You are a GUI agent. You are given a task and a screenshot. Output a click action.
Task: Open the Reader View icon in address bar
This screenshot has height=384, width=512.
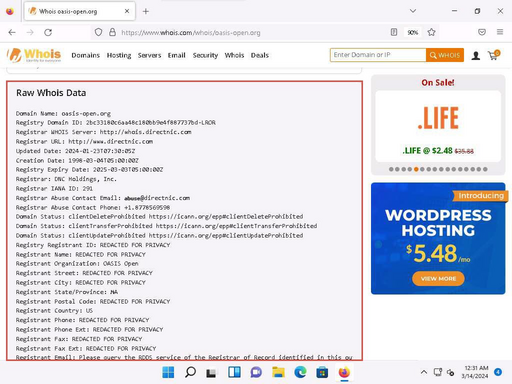[x=394, y=32]
